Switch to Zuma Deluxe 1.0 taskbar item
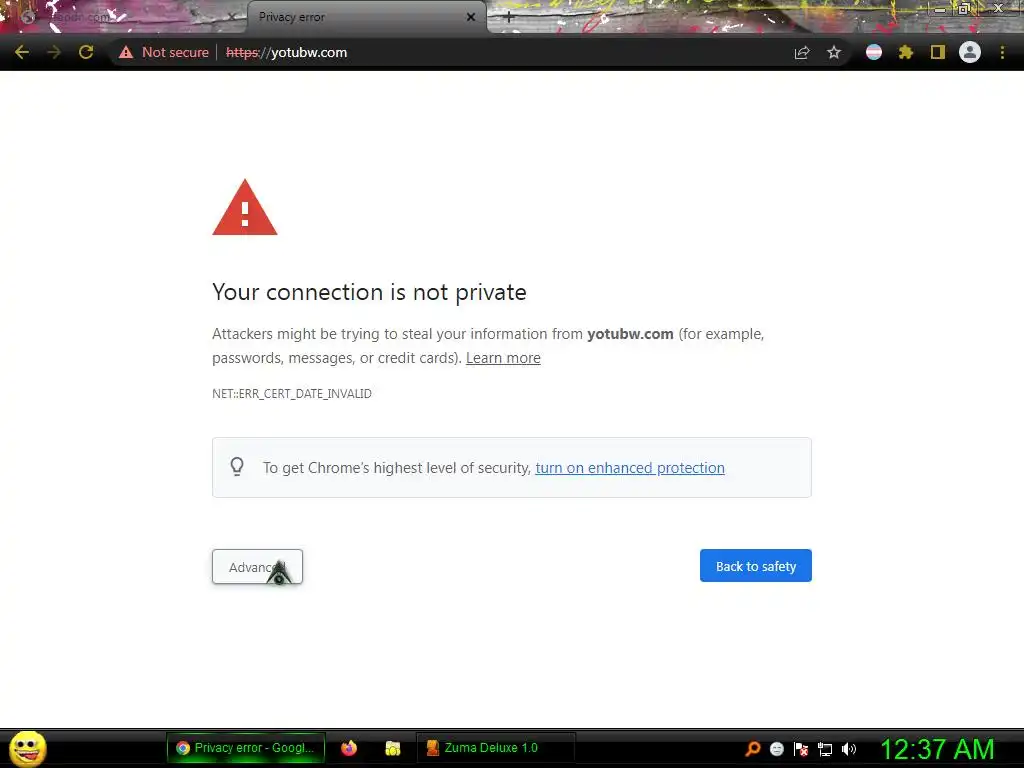The height and width of the screenshot is (768, 1024). [496, 748]
